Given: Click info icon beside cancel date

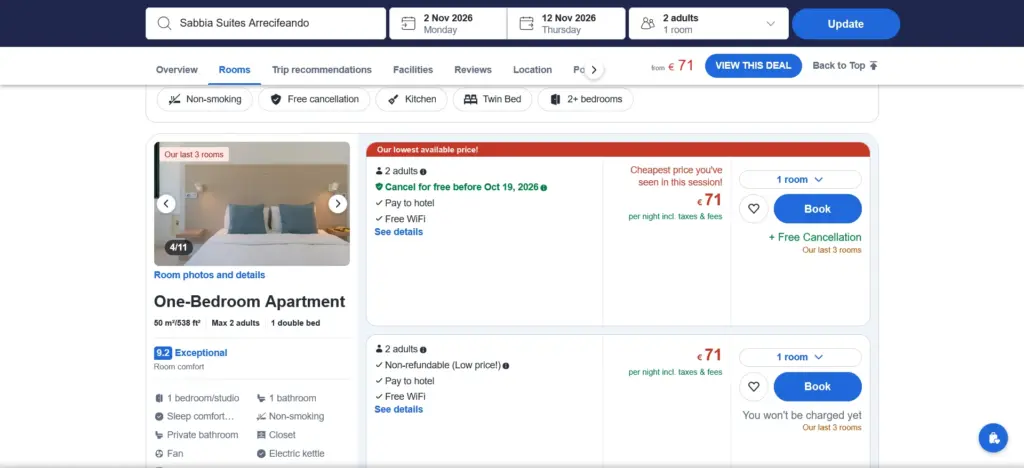Looking at the screenshot, I should (544, 187).
